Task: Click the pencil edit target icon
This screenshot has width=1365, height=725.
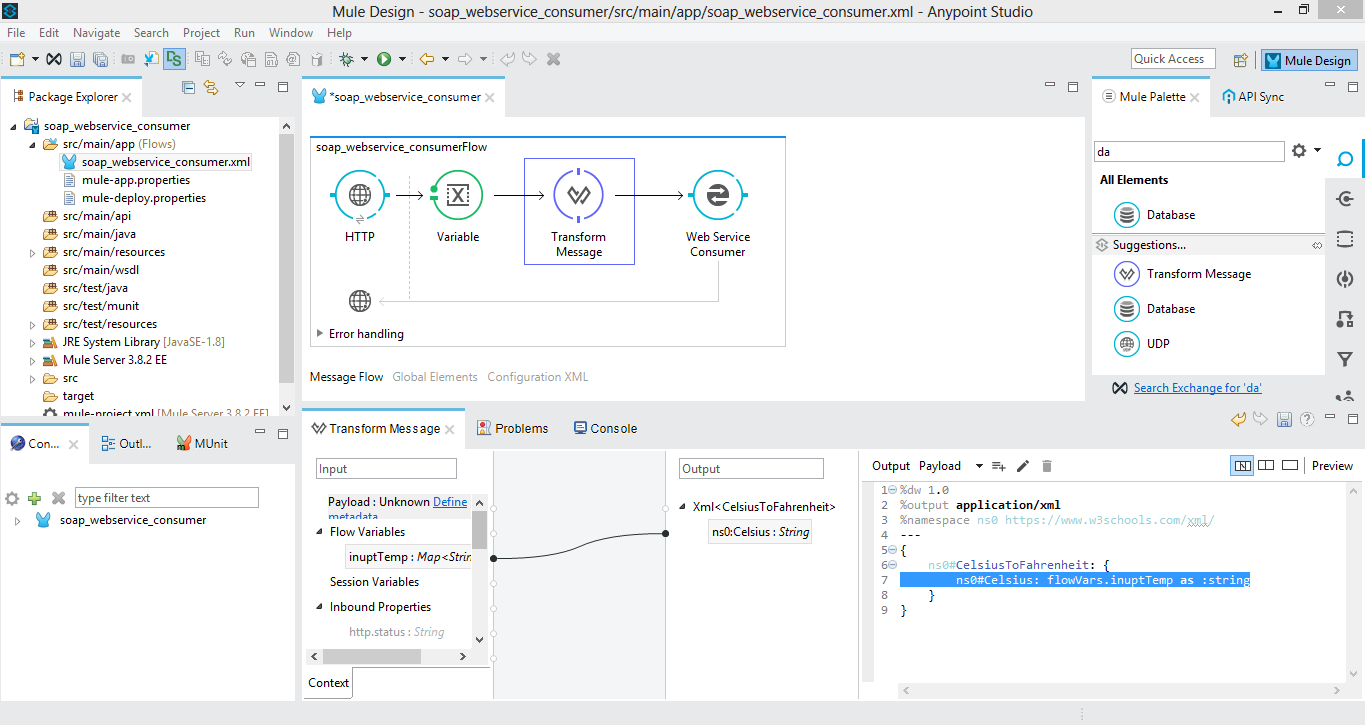Action: pyautogui.click(x=1022, y=466)
